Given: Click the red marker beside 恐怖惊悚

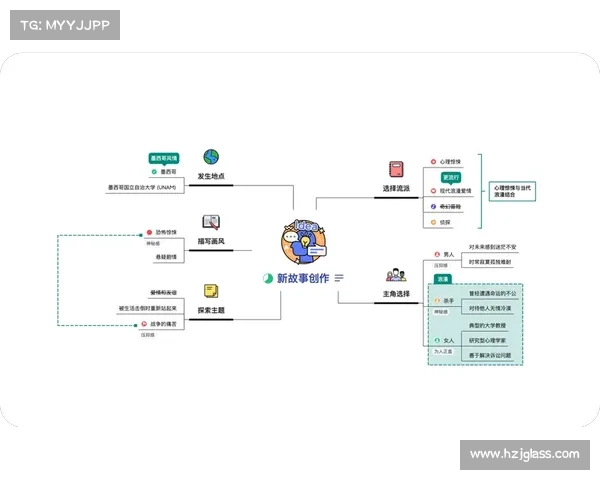Looking at the screenshot, I should (147, 232).
